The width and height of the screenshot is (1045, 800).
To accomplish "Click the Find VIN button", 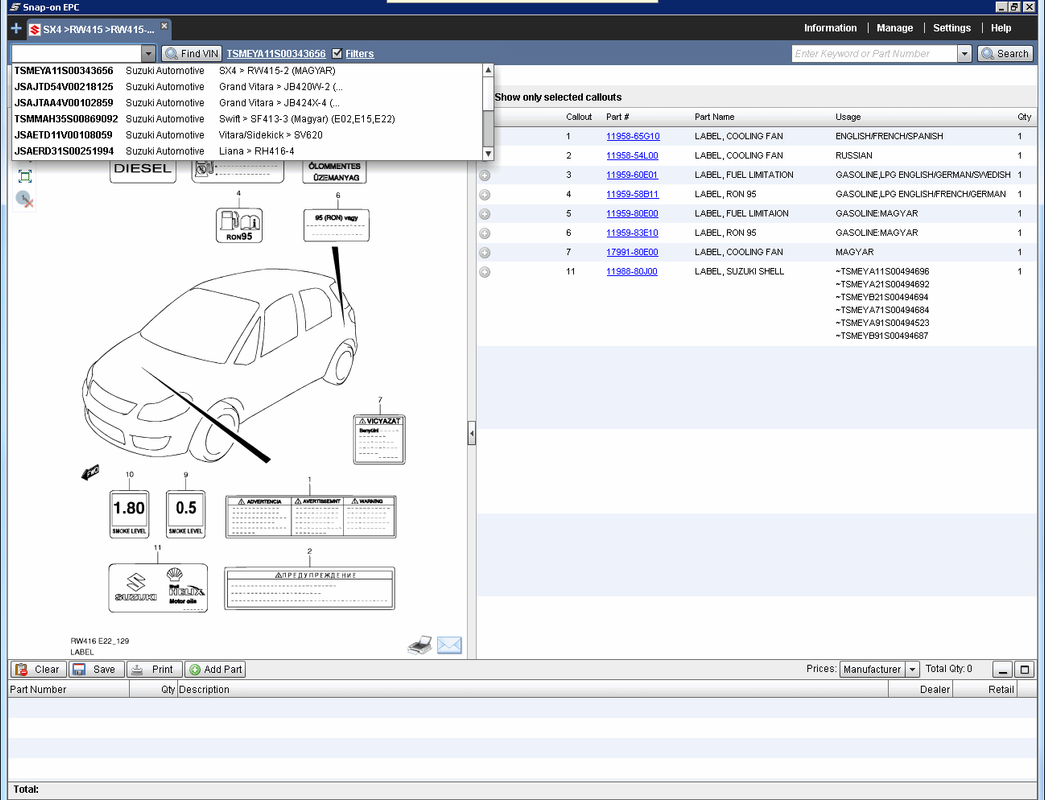I will pos(192,54).
